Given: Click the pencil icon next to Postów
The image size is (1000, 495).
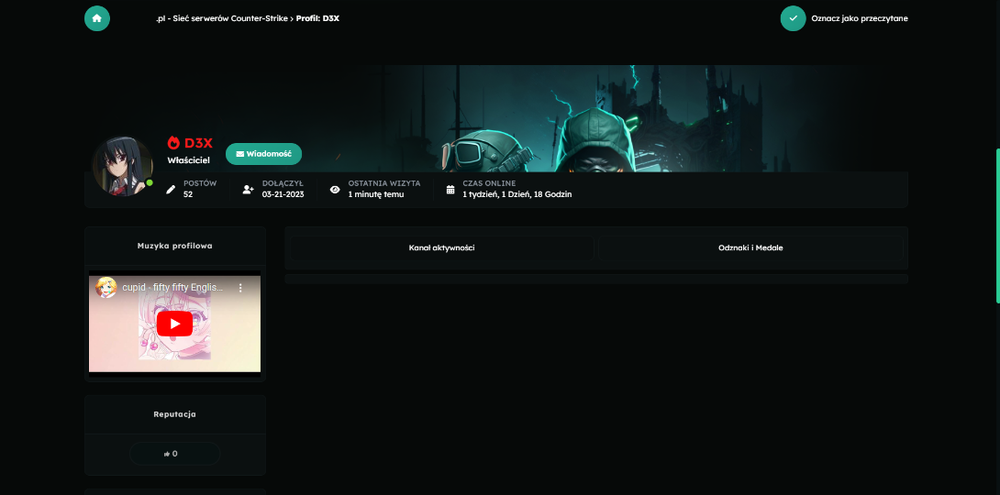Looking at the screenshot, I should pos(170,189).
